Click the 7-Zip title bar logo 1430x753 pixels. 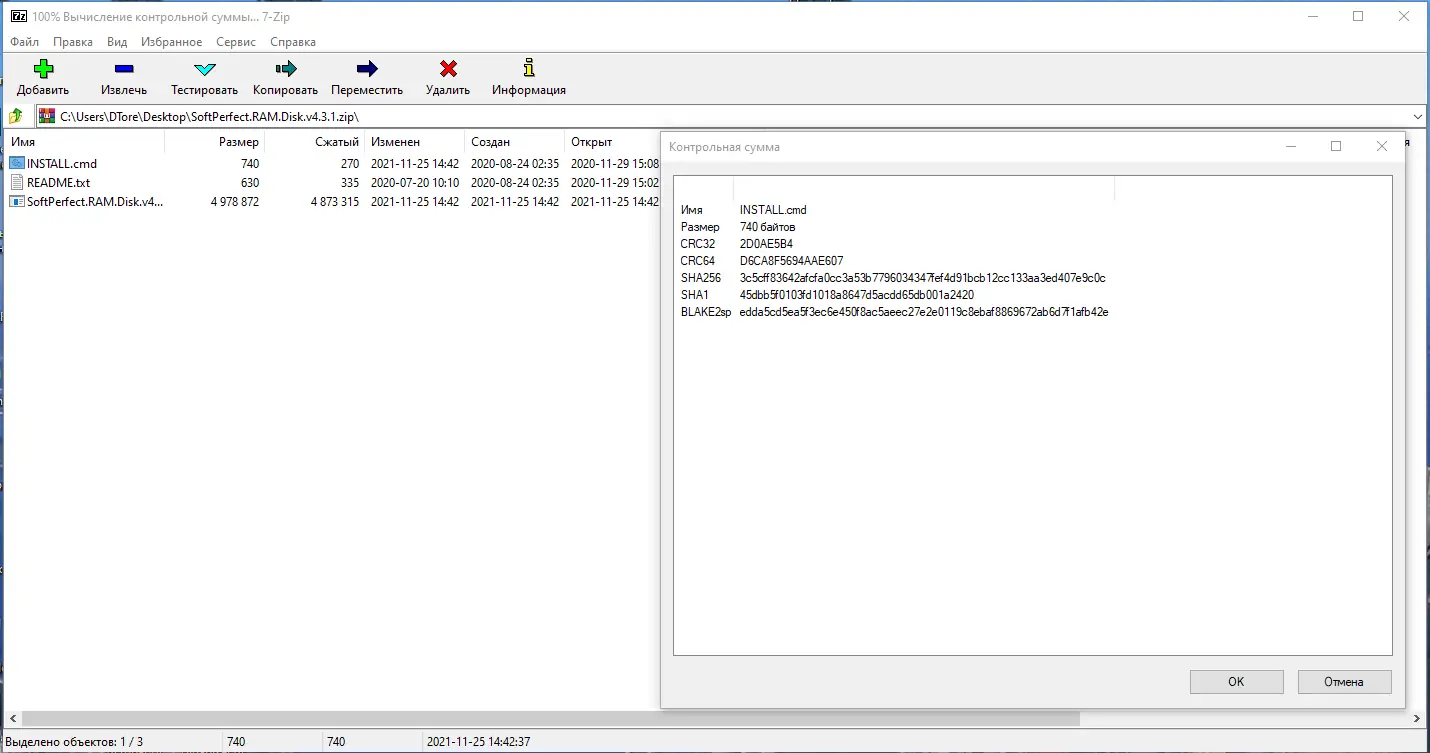(17, 17)
